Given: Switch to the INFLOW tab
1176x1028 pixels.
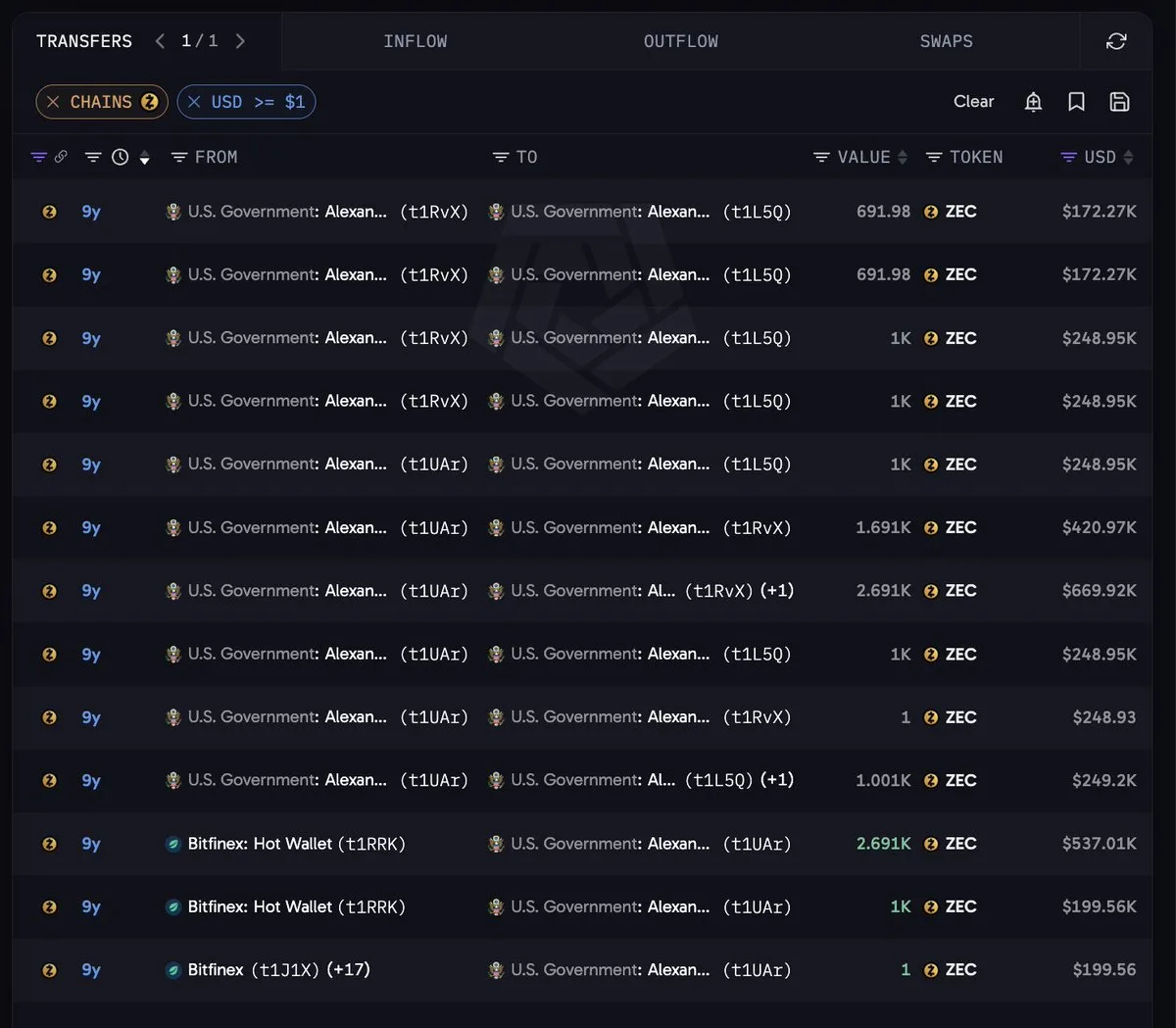Looking at the screenshot, I should pyautogui.click(x=415, y=41).
